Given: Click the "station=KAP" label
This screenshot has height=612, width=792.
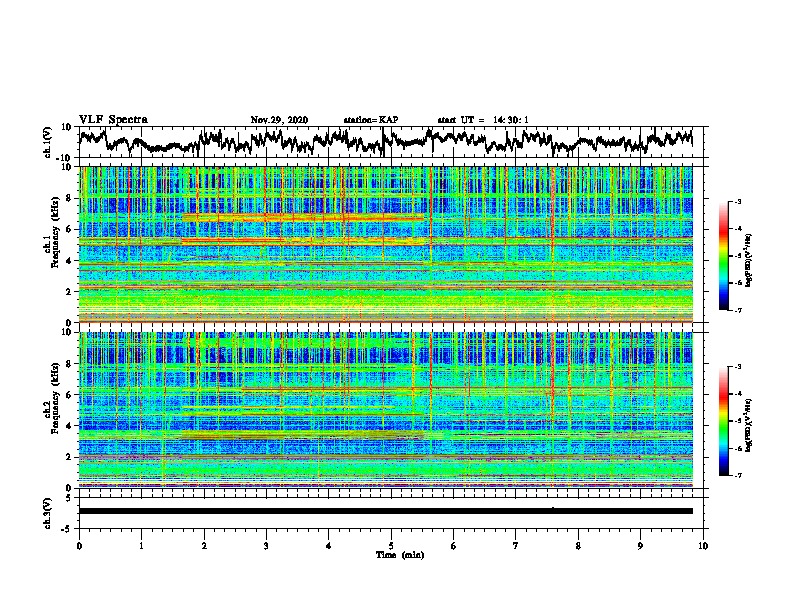Looking at the screenshot, I should [371, 120].
